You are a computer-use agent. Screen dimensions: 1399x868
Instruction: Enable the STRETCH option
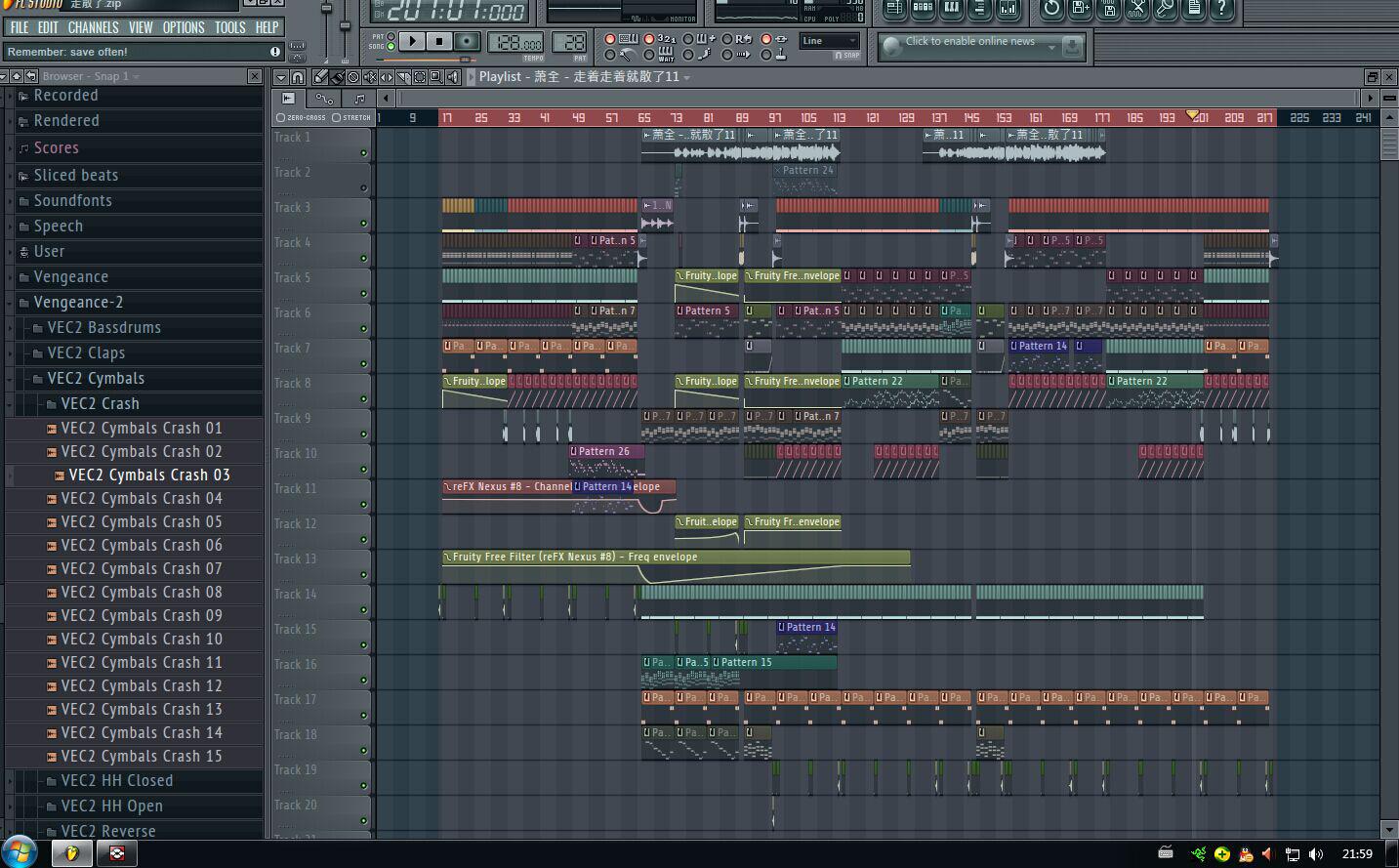click(x=336, y=118)
